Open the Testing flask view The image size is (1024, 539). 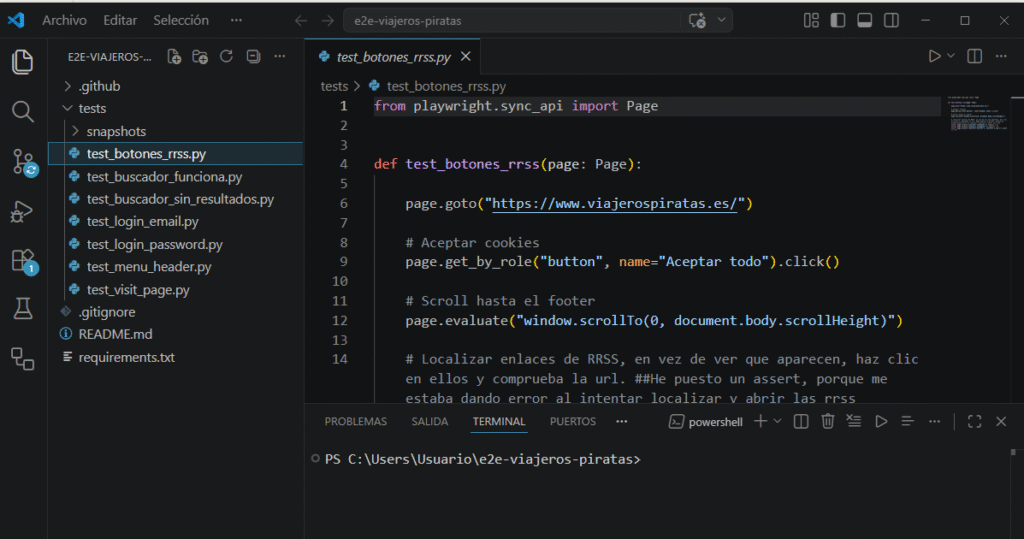pos(23,308)
